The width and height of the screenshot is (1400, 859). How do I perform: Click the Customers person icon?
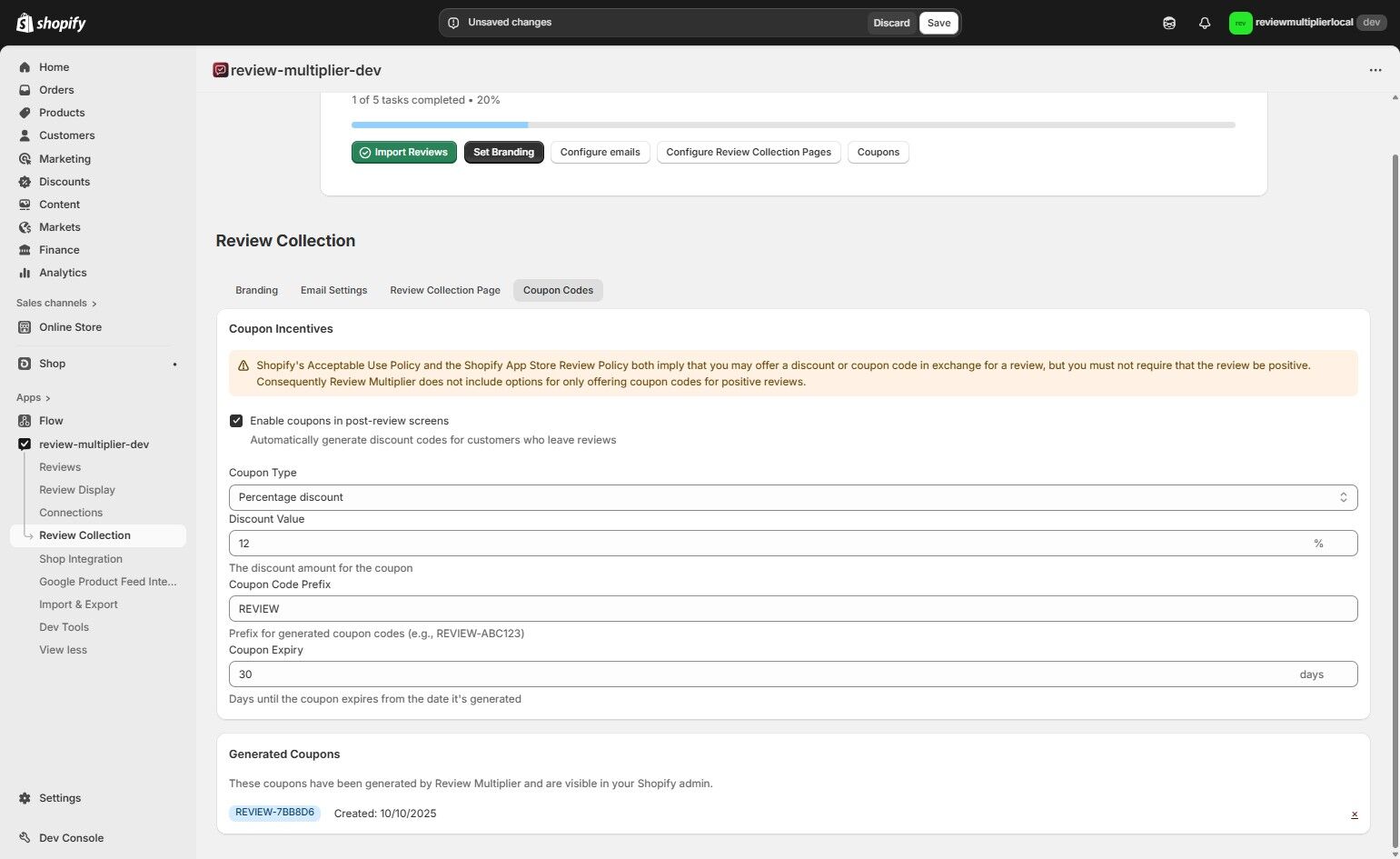point(25,135)
